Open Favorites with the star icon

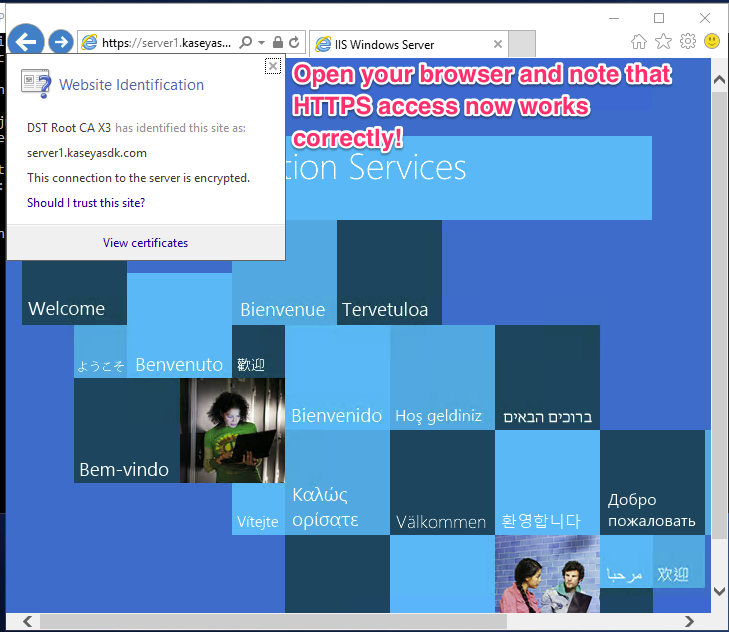click(663, 41)
